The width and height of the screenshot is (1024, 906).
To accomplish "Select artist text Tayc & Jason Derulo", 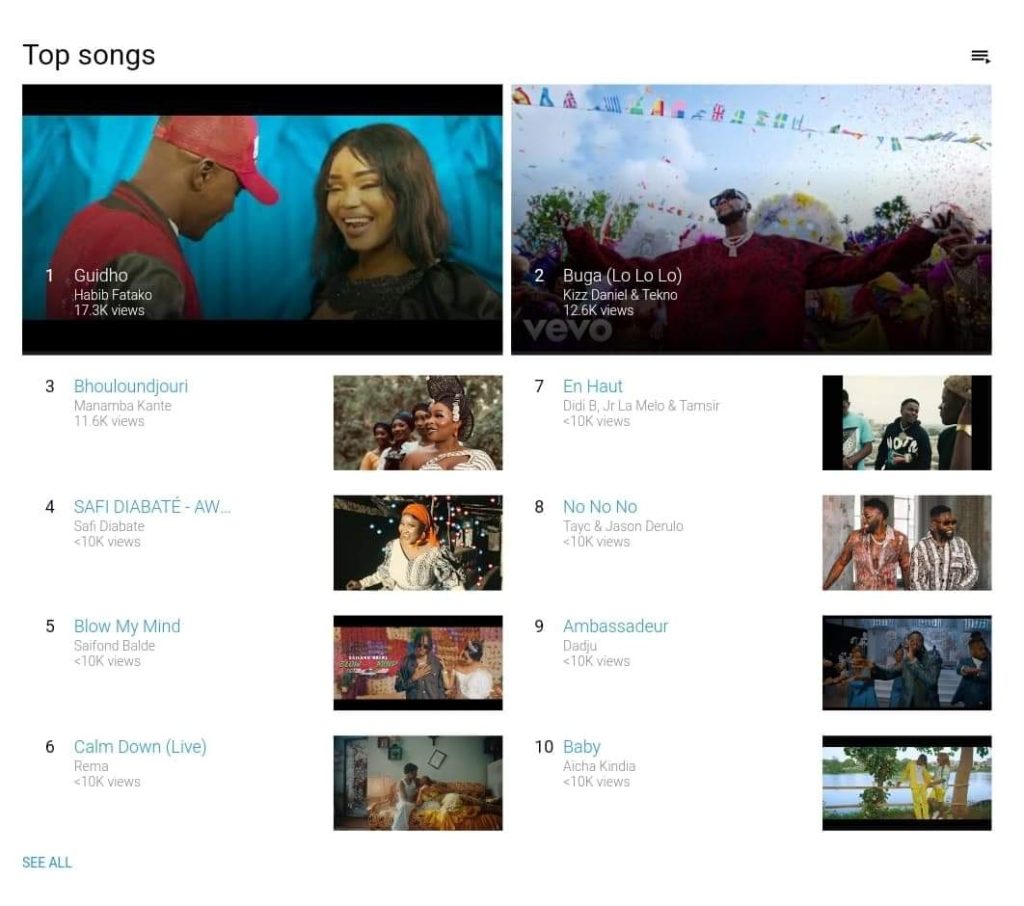I will point(623,526).
